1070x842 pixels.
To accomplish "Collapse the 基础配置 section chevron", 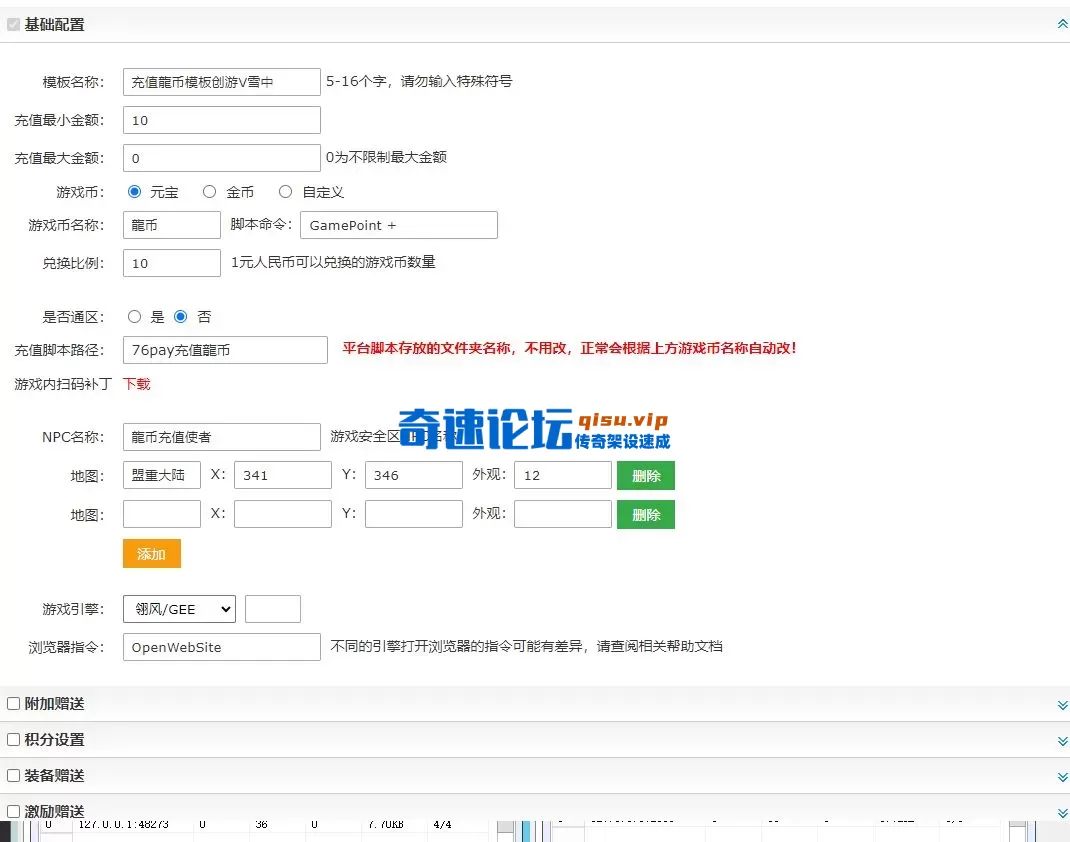I will [x=1062, y=24].
